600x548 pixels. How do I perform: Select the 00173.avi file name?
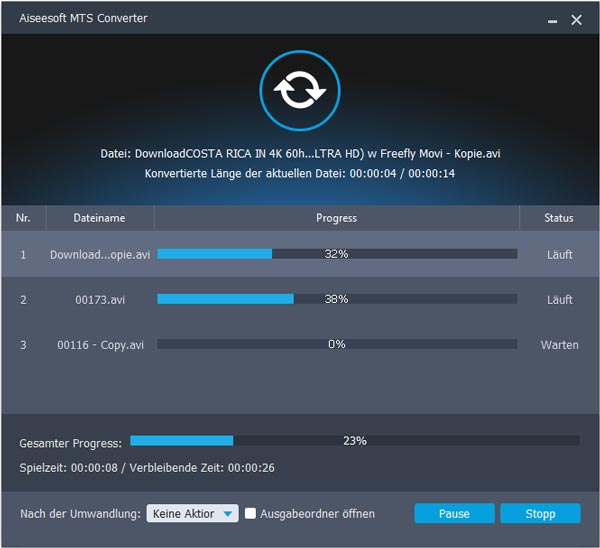point(100,300)
